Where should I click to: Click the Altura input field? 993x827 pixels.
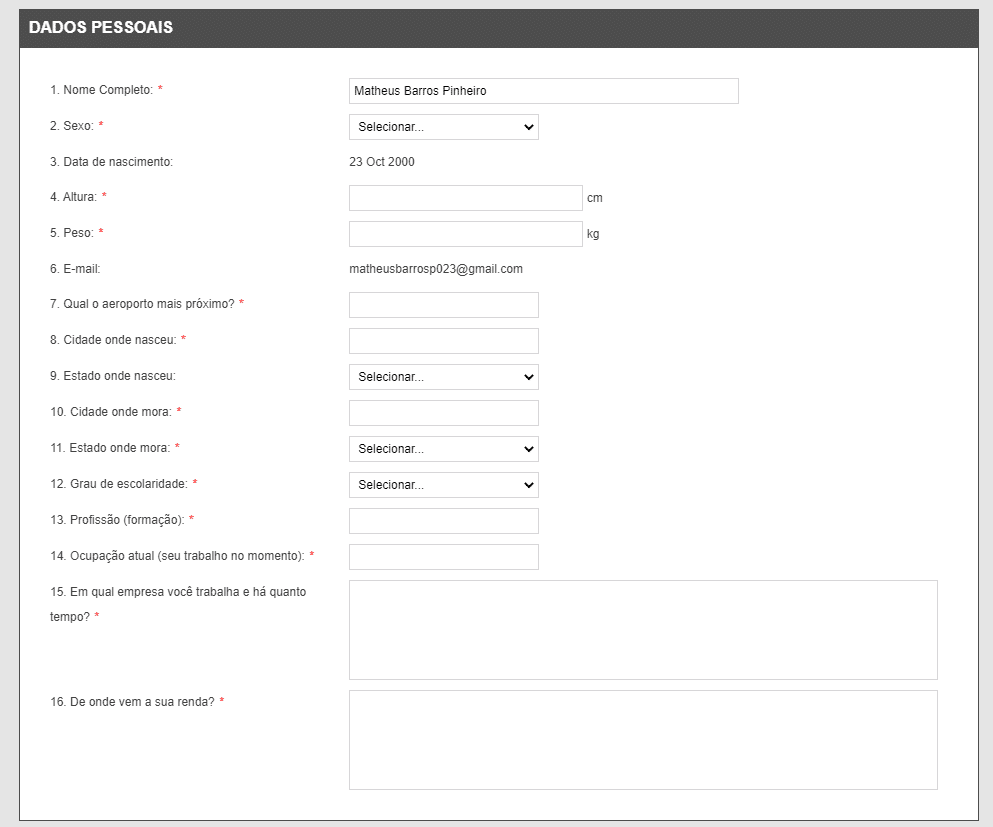tap(465, 198)
